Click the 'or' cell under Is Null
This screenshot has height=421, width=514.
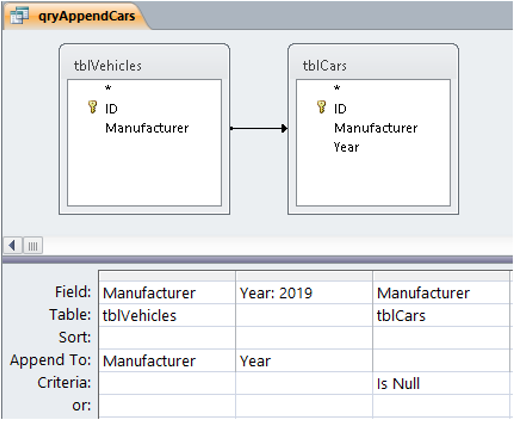(x=441, y=406)
